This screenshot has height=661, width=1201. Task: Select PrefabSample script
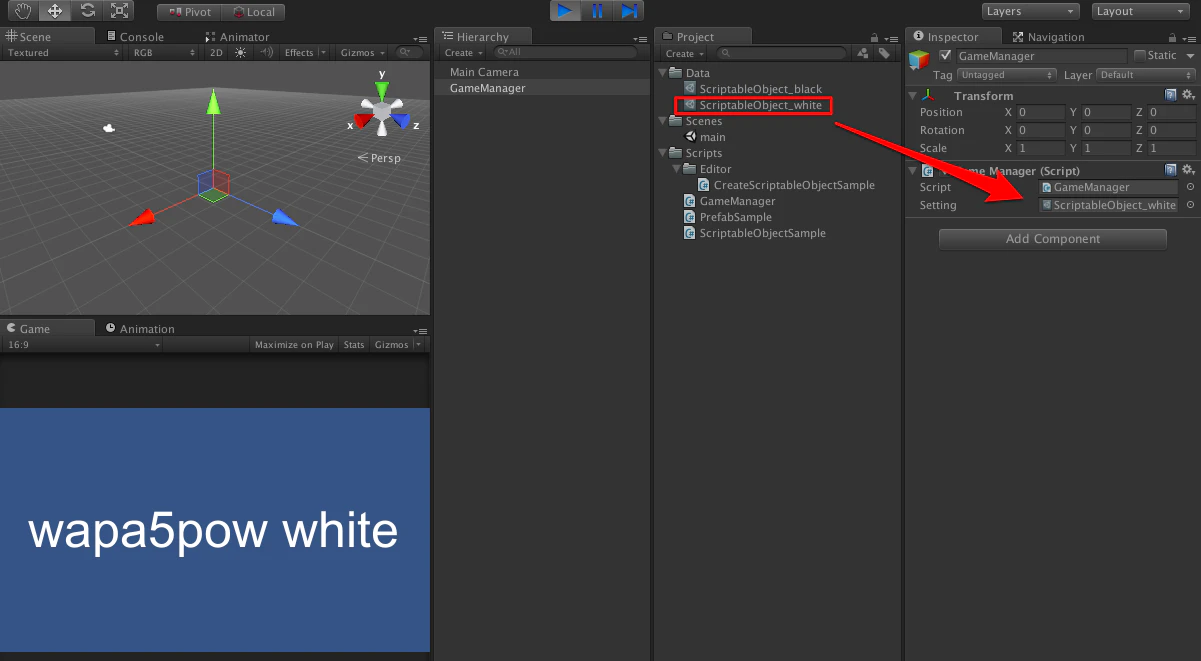coord(728,217)
